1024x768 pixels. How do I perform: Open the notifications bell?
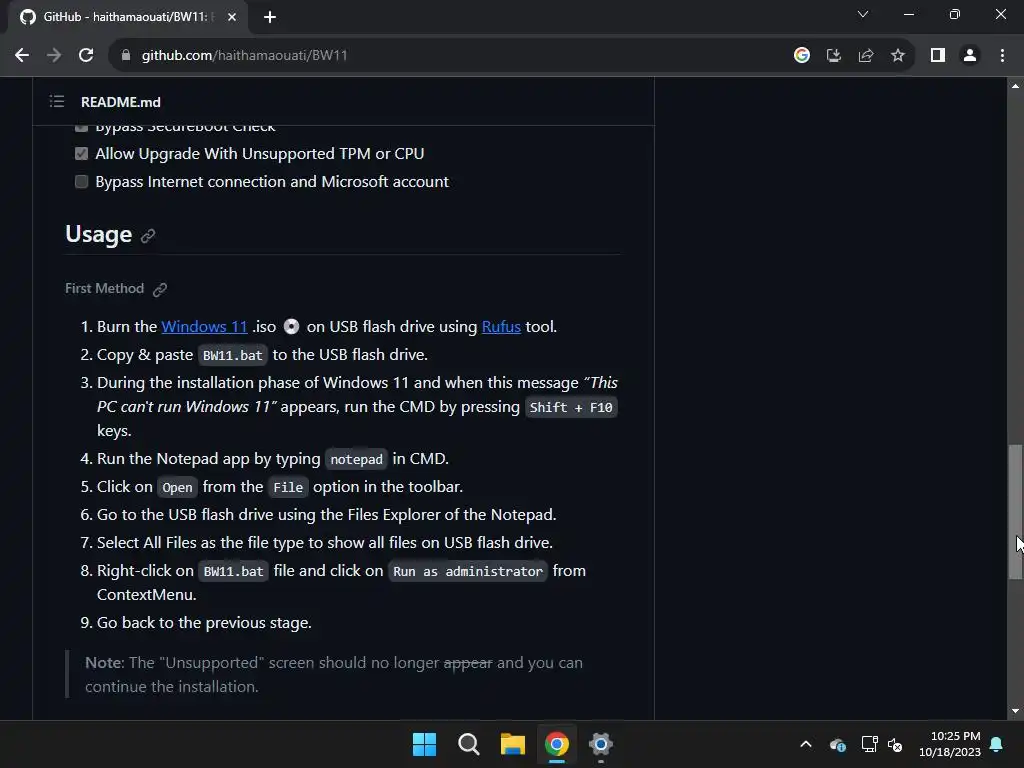pos(997,744)
